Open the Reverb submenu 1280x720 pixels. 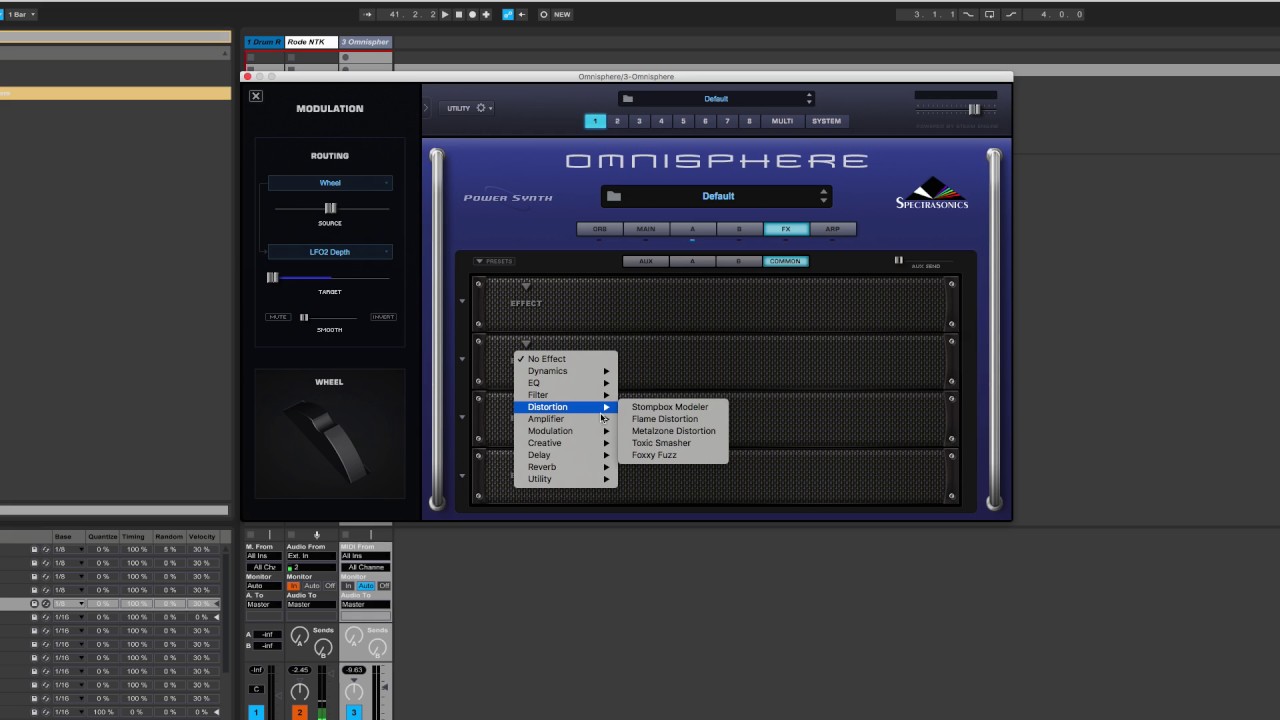(x=565, y=467)
